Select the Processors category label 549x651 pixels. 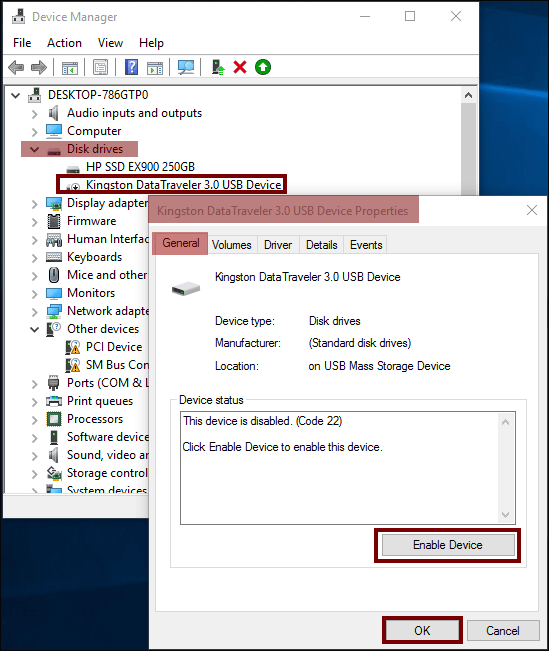[x=95, y=419]
